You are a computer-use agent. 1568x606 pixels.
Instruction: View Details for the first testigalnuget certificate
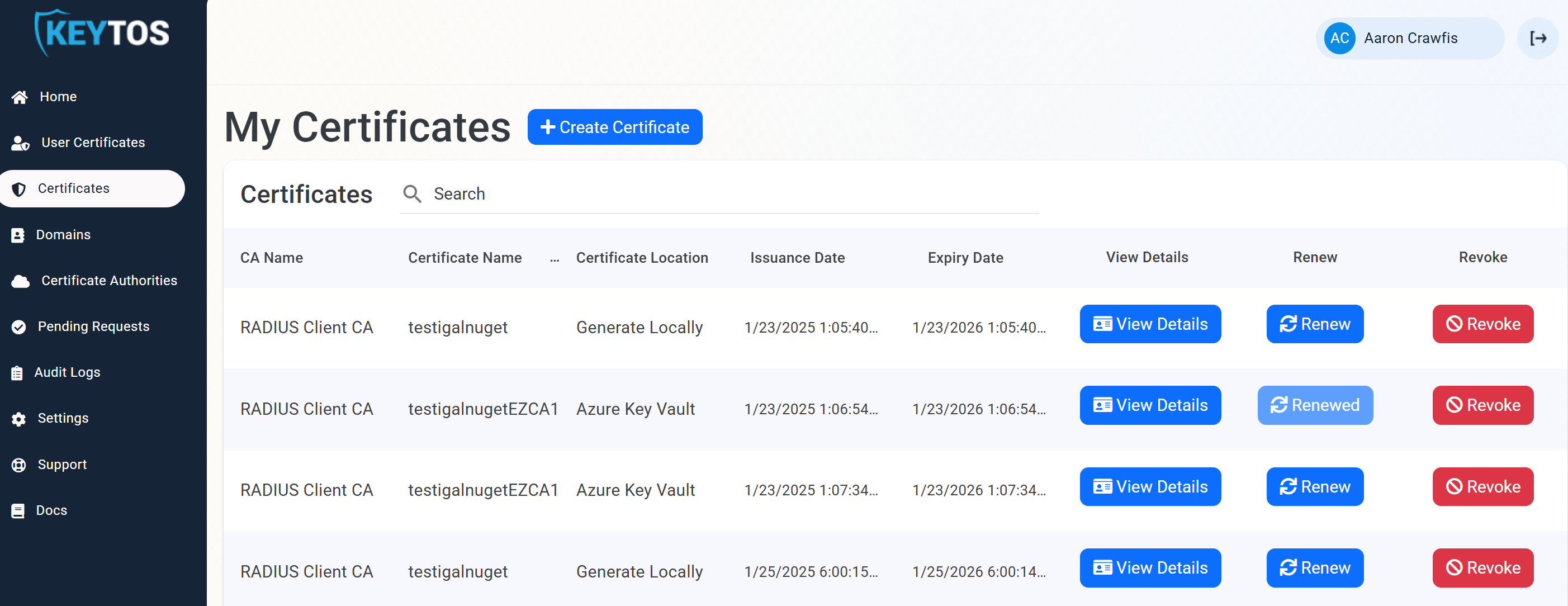click(x=1150, y=324)
